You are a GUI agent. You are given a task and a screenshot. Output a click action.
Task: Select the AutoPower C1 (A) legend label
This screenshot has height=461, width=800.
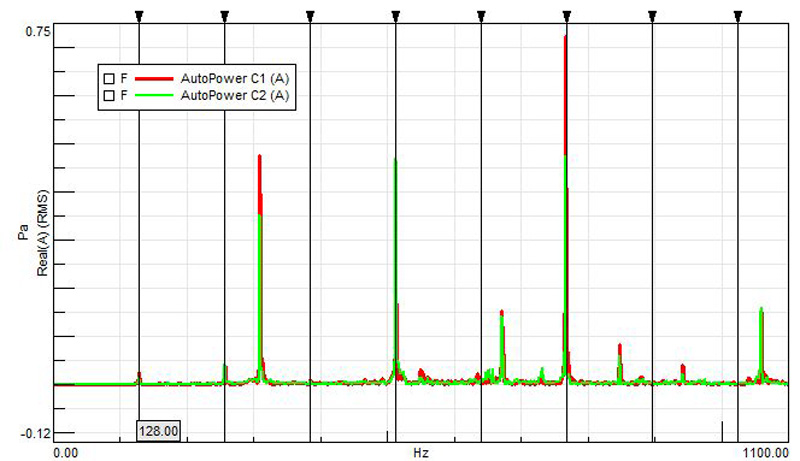(x=235, y=79)
